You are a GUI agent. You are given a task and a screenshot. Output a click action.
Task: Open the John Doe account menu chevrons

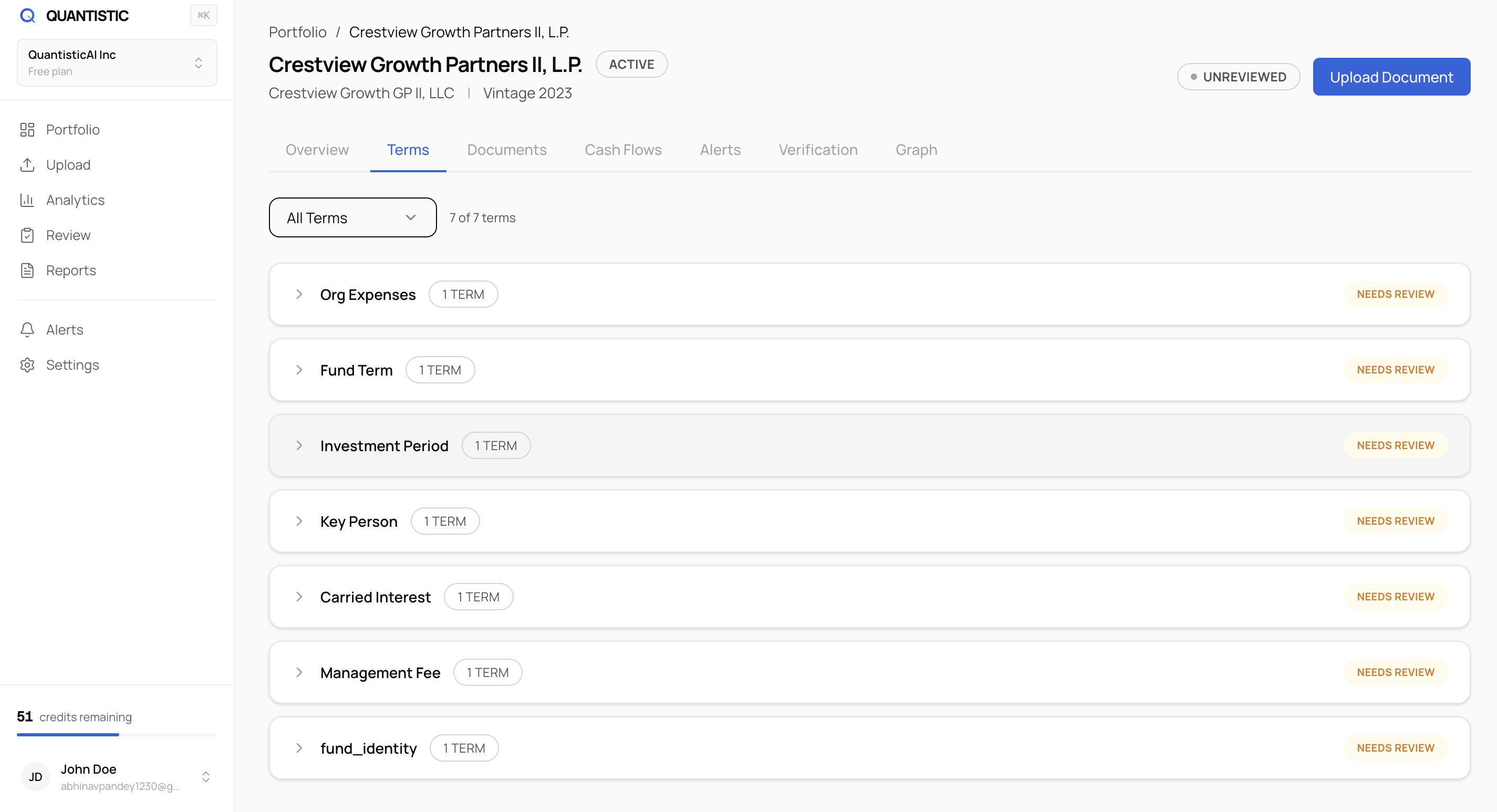click(206, 777)
